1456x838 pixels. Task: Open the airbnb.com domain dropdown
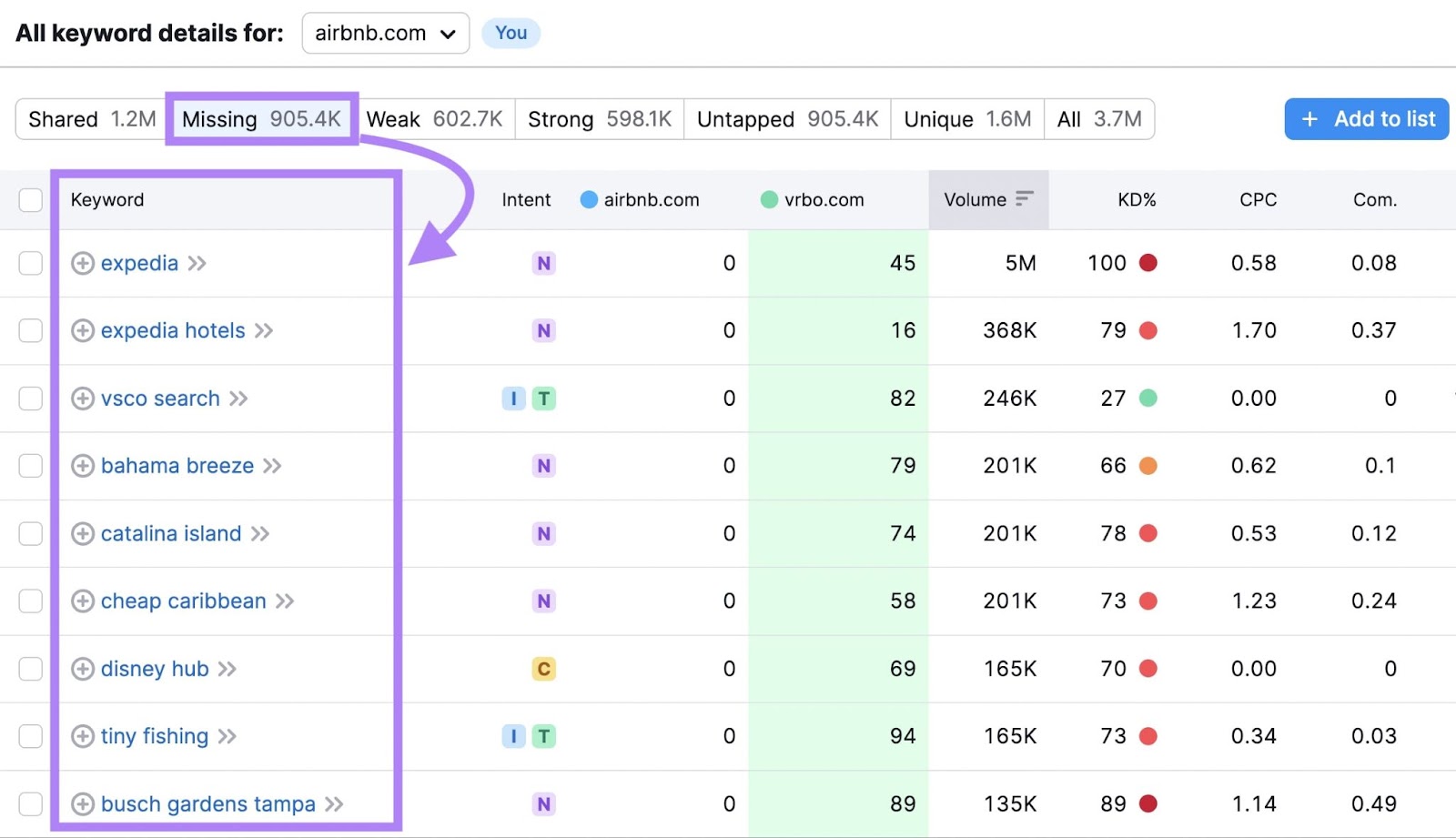[x=448, y=33]
